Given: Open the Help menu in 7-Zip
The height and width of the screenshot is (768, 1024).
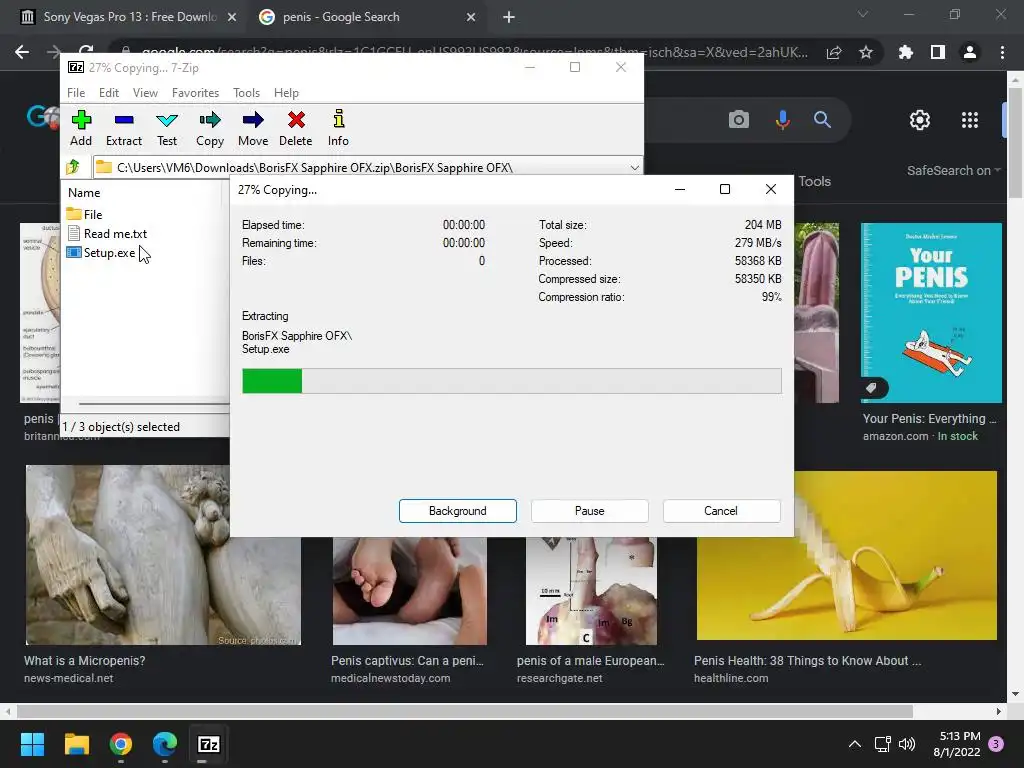Looking at the screenshot, I should point(286,93).
